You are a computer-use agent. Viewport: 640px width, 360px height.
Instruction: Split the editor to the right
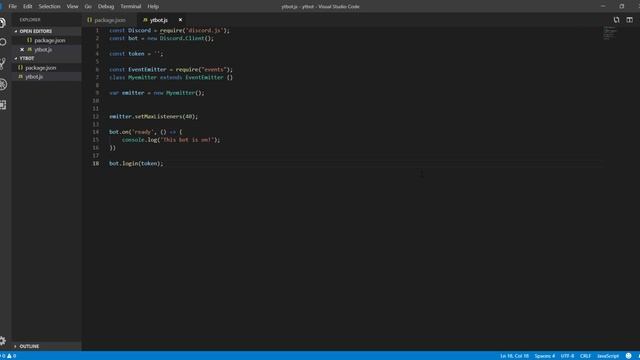[x=629, y=20]
